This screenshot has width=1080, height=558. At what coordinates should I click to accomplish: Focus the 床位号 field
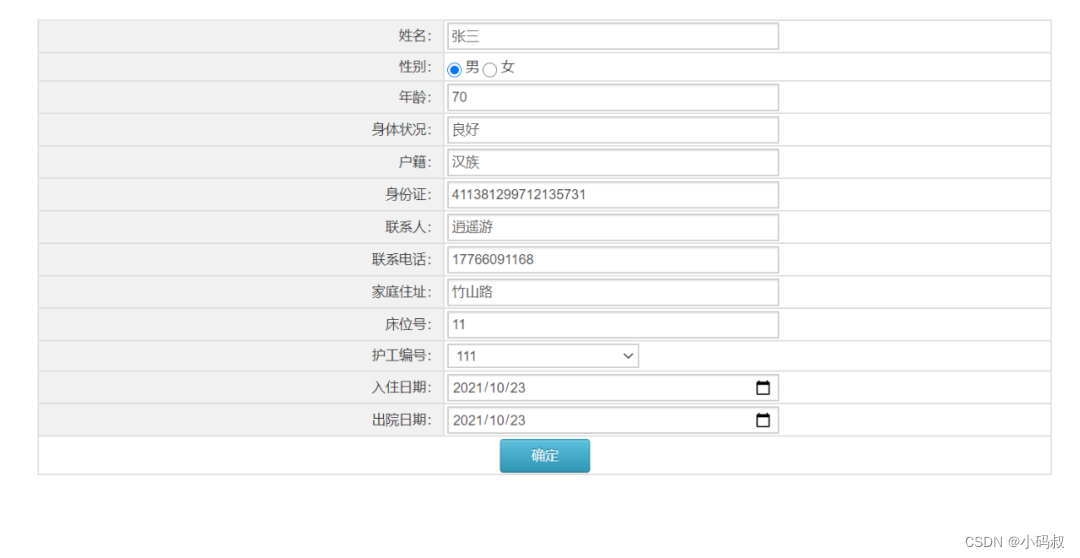pos(613,324)
